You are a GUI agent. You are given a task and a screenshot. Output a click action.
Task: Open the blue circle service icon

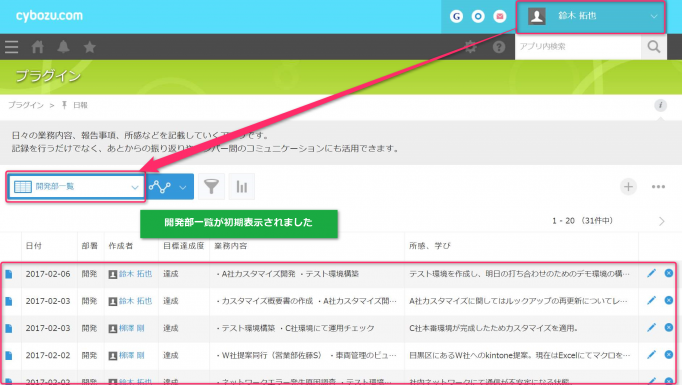(x=478, y=17)
